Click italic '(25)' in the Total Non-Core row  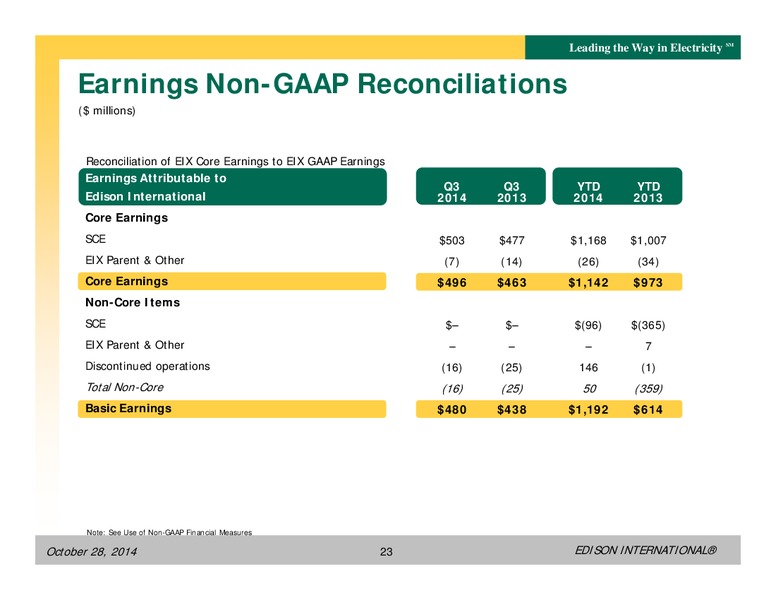click(x=512, y=389)
